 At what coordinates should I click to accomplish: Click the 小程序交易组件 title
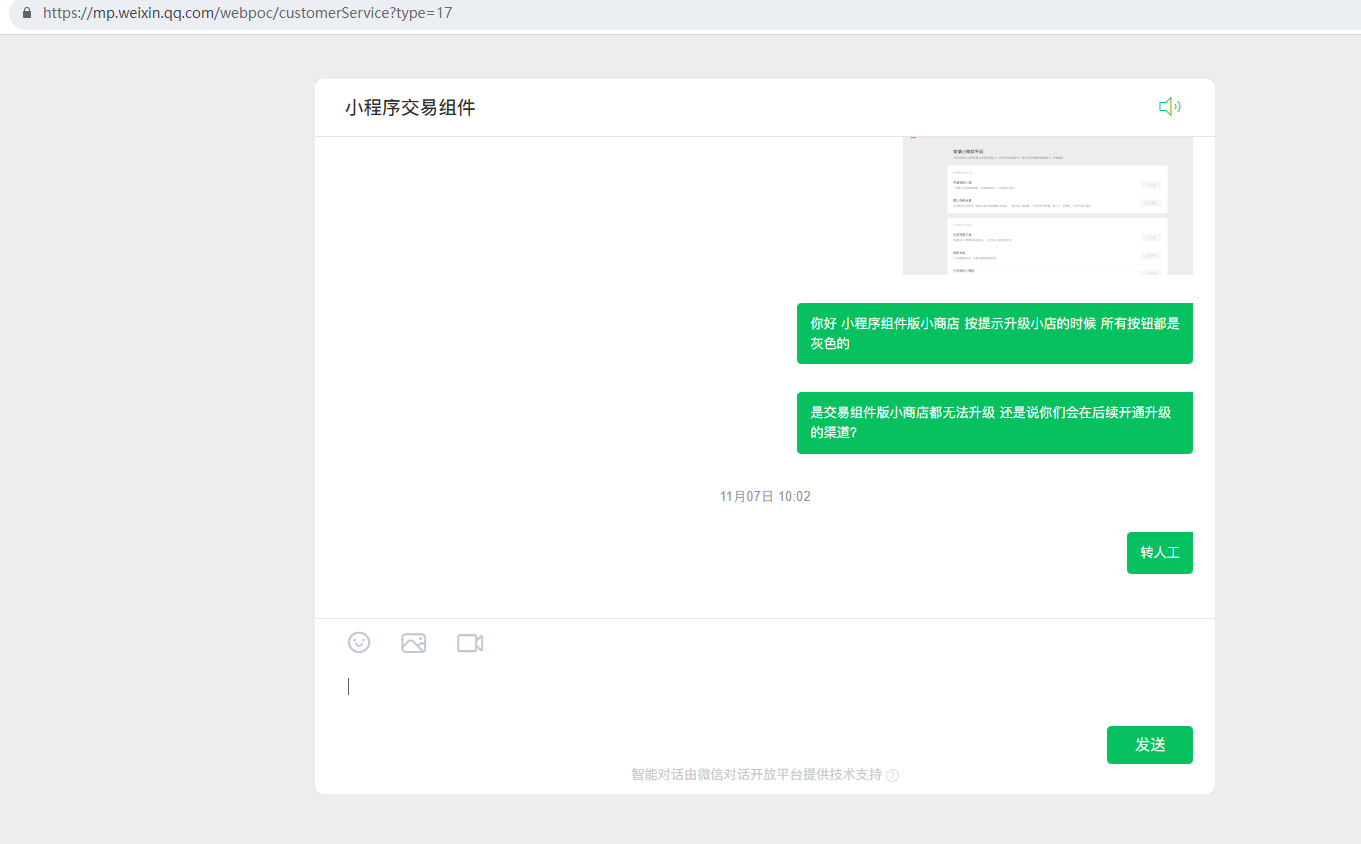click(410, 108)
